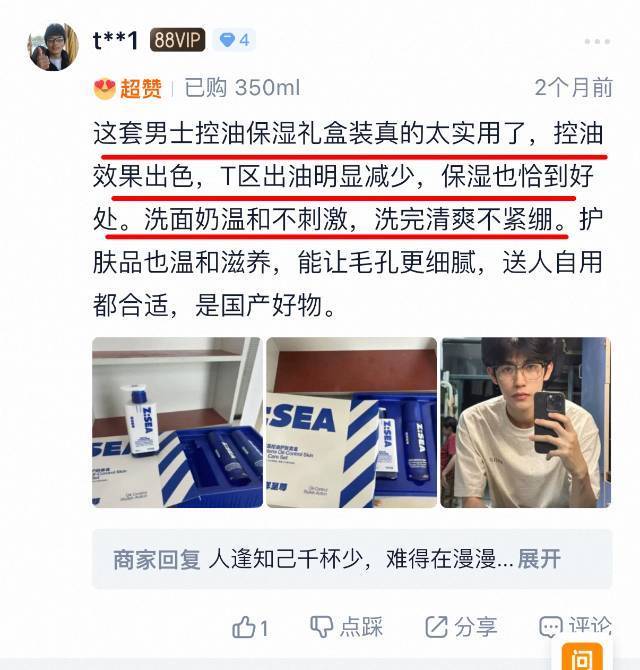640x670 pixels.
Task: Tap the blue diamond level 4 badge
Action: point(234,40)
